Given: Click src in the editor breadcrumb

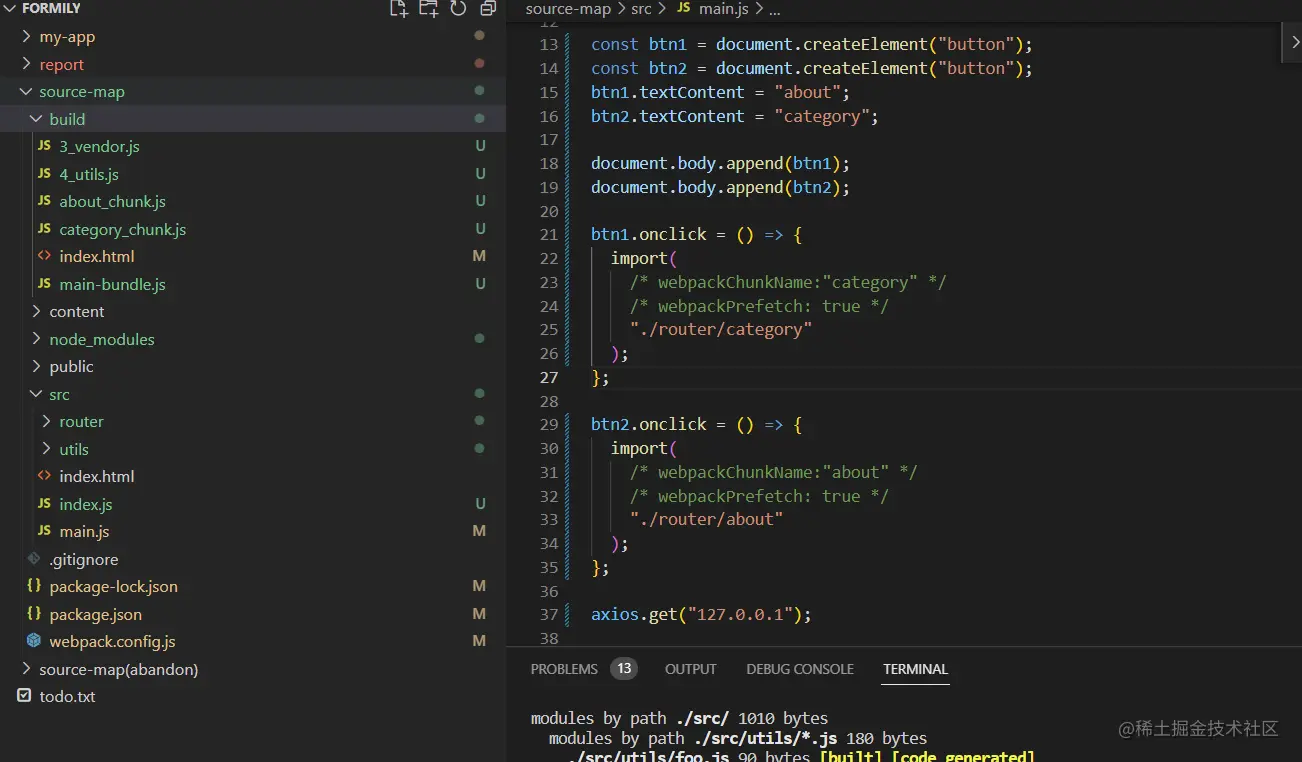Looking at the screenshot, I should [641, 8].
